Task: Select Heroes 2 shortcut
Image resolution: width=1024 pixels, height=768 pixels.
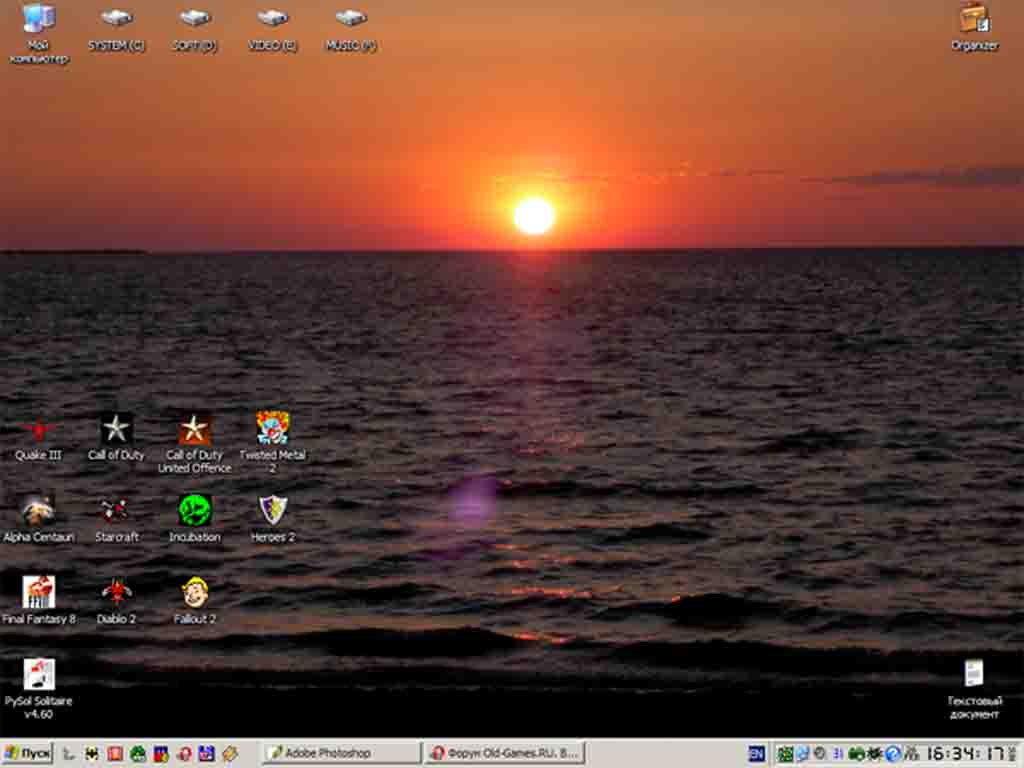Action: click(272, 511)
